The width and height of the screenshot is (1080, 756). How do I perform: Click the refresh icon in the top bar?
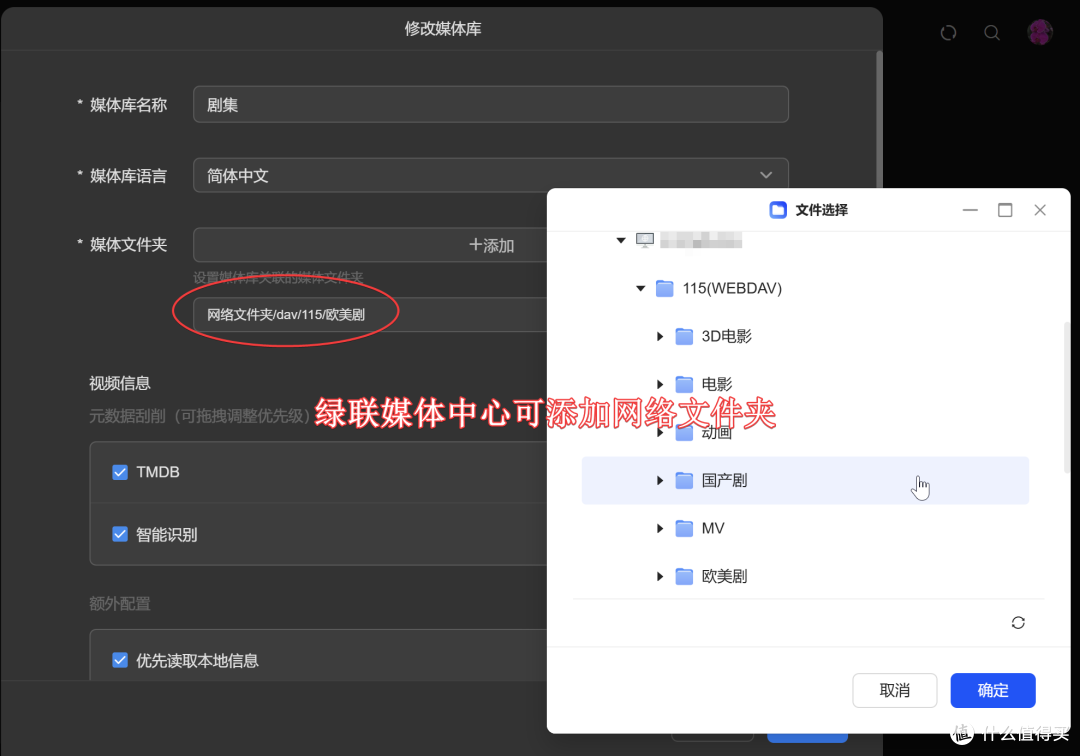tap(948, 32)
